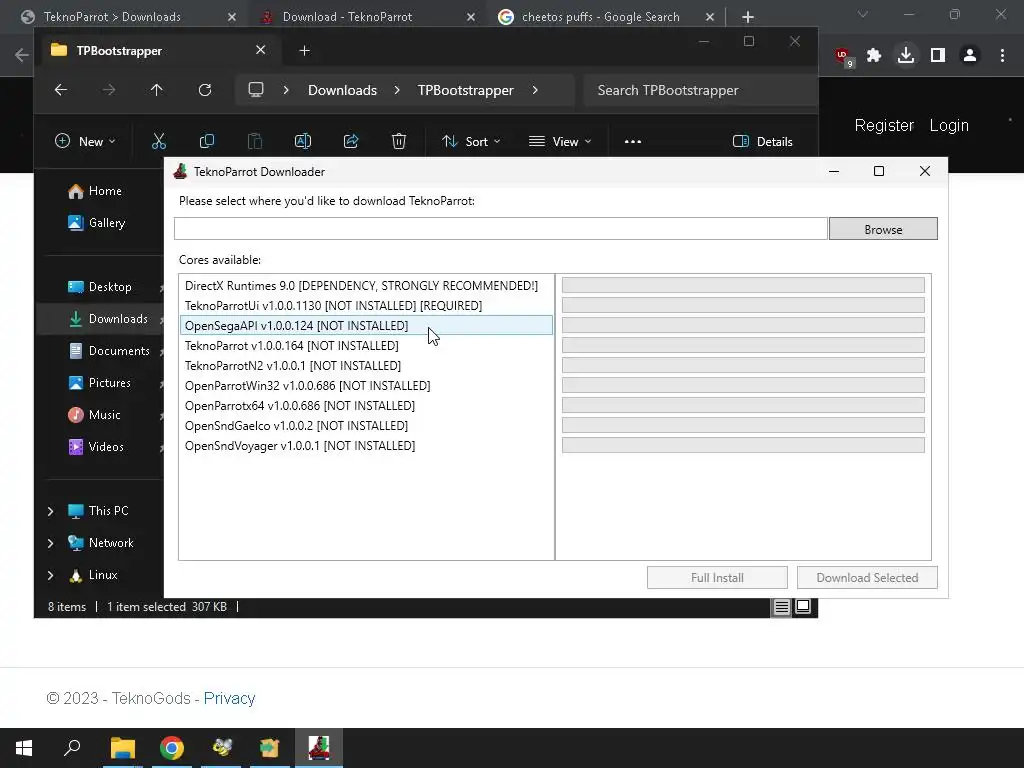Open the Sort dropdown in Explorer
Screen dimensions: 1024x768
pyautogui.click(x=471, y=141)
